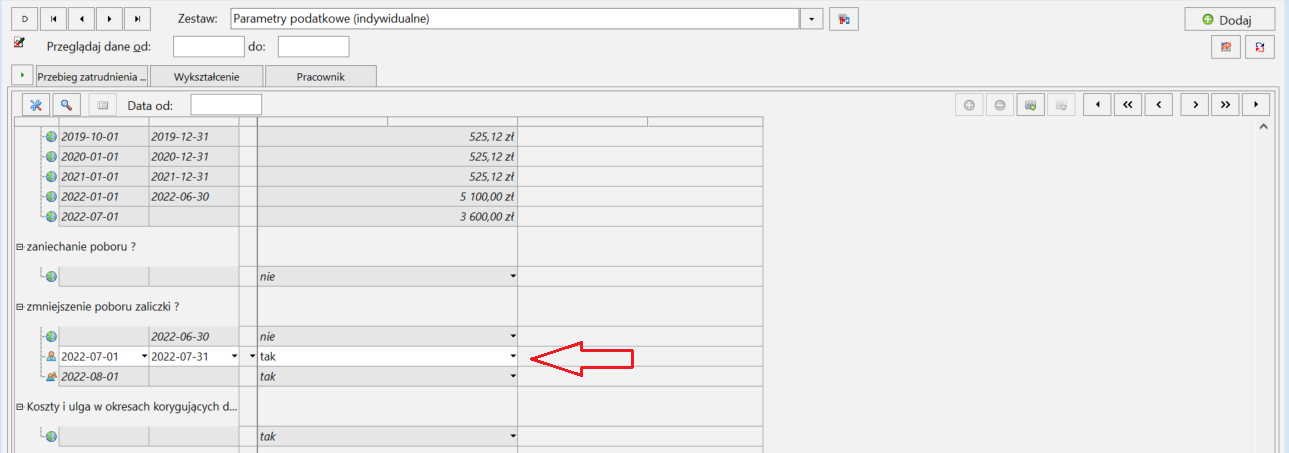The height and width of the screenshot is (453, 1289).
Task: Click the person icon in the 2022-08-01 row
Action: point(51,376)
